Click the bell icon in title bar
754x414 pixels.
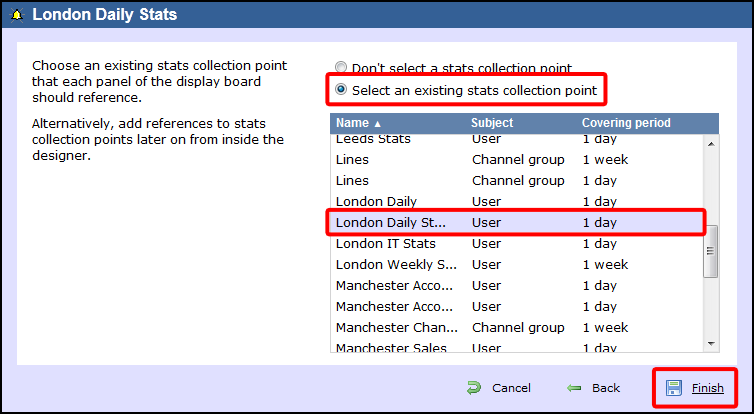17,15
